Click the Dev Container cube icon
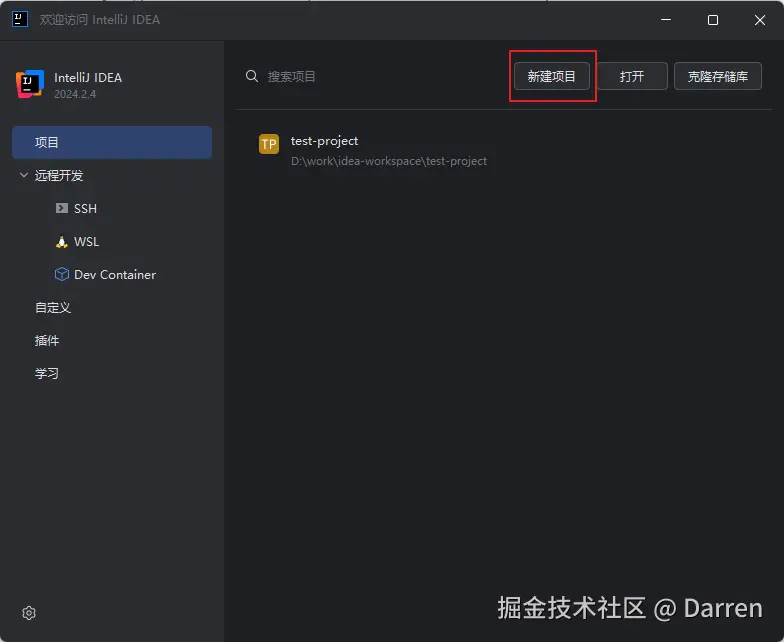Image resolution: width=784 pixels, height=642 pixels. [x=62, y=274]
